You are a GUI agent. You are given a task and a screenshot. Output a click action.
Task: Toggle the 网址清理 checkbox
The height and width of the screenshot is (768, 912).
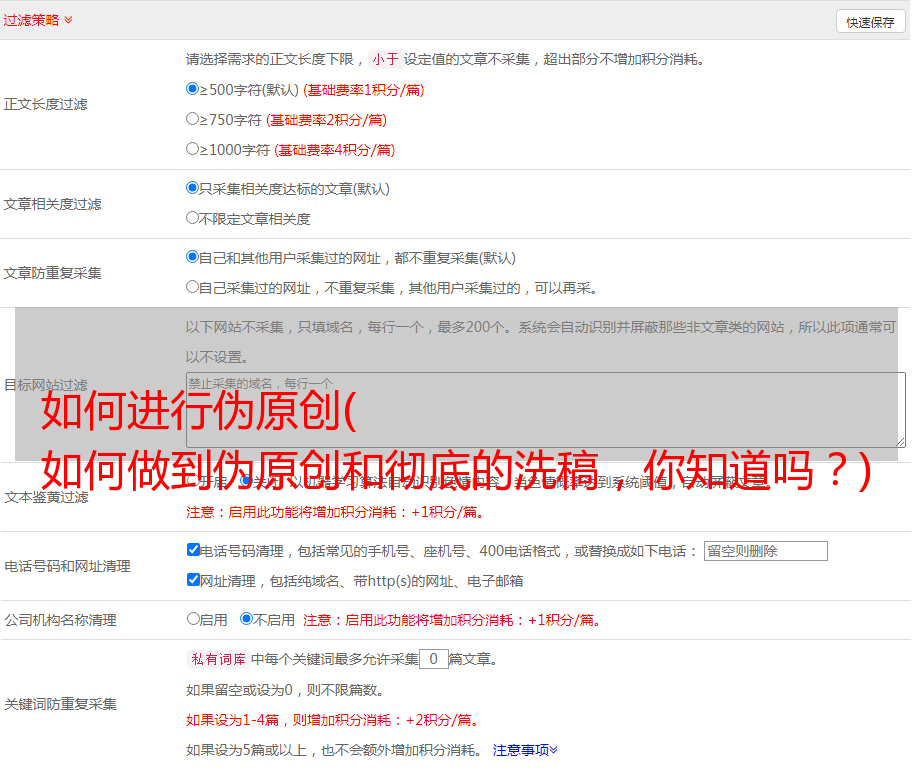[x=193, y=579]
